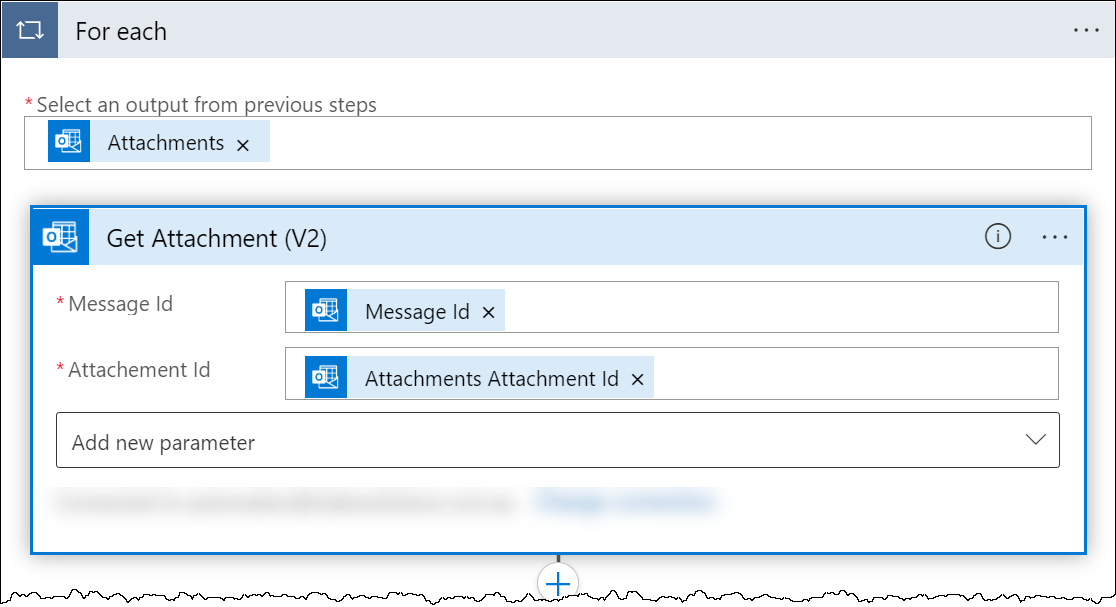Viewport: 1116px width, 607px height.
Task: Remove the Attachments Attachment Id token
Action: (637, 380)
